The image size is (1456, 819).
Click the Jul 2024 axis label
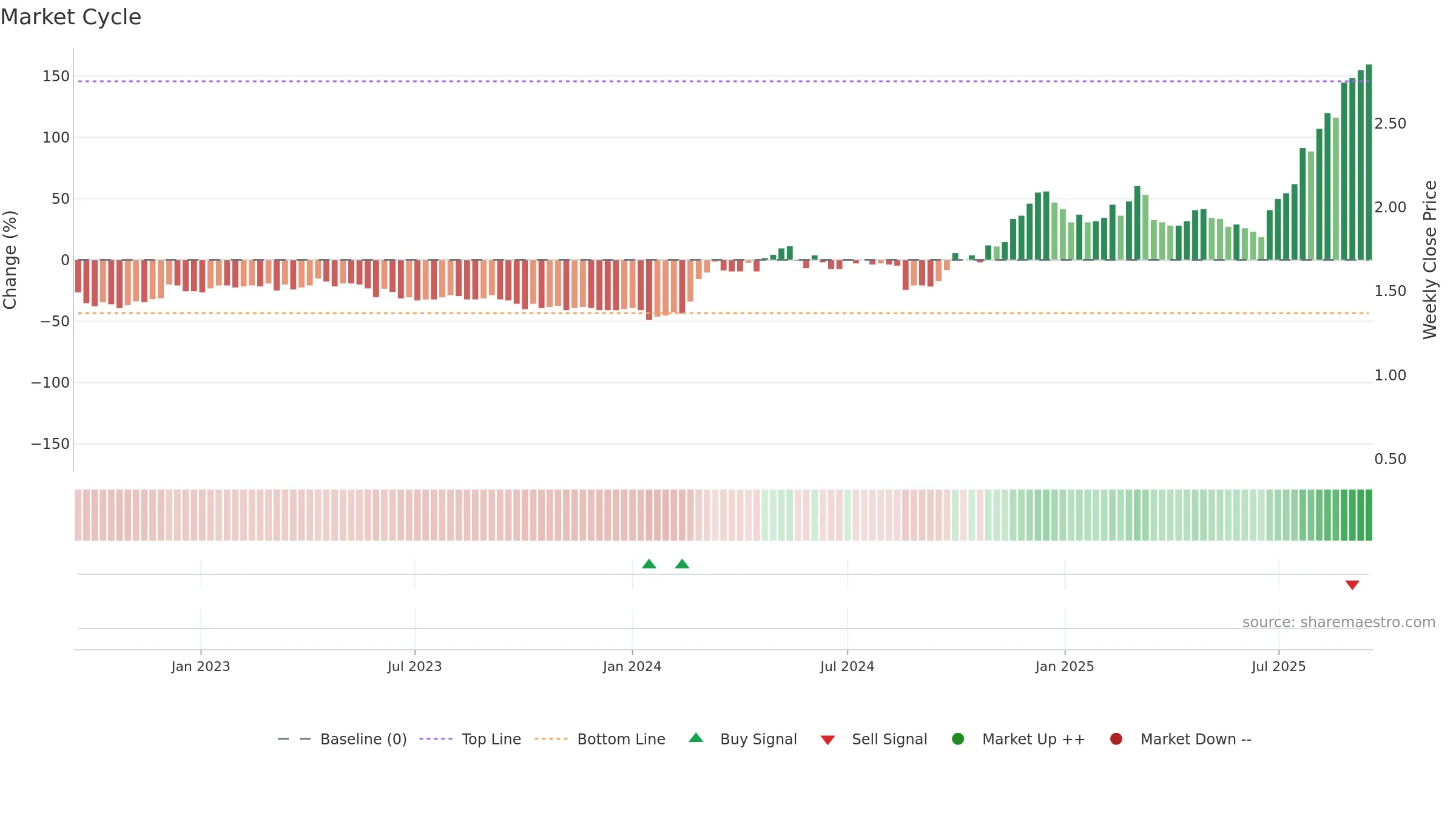coord(848,666)
